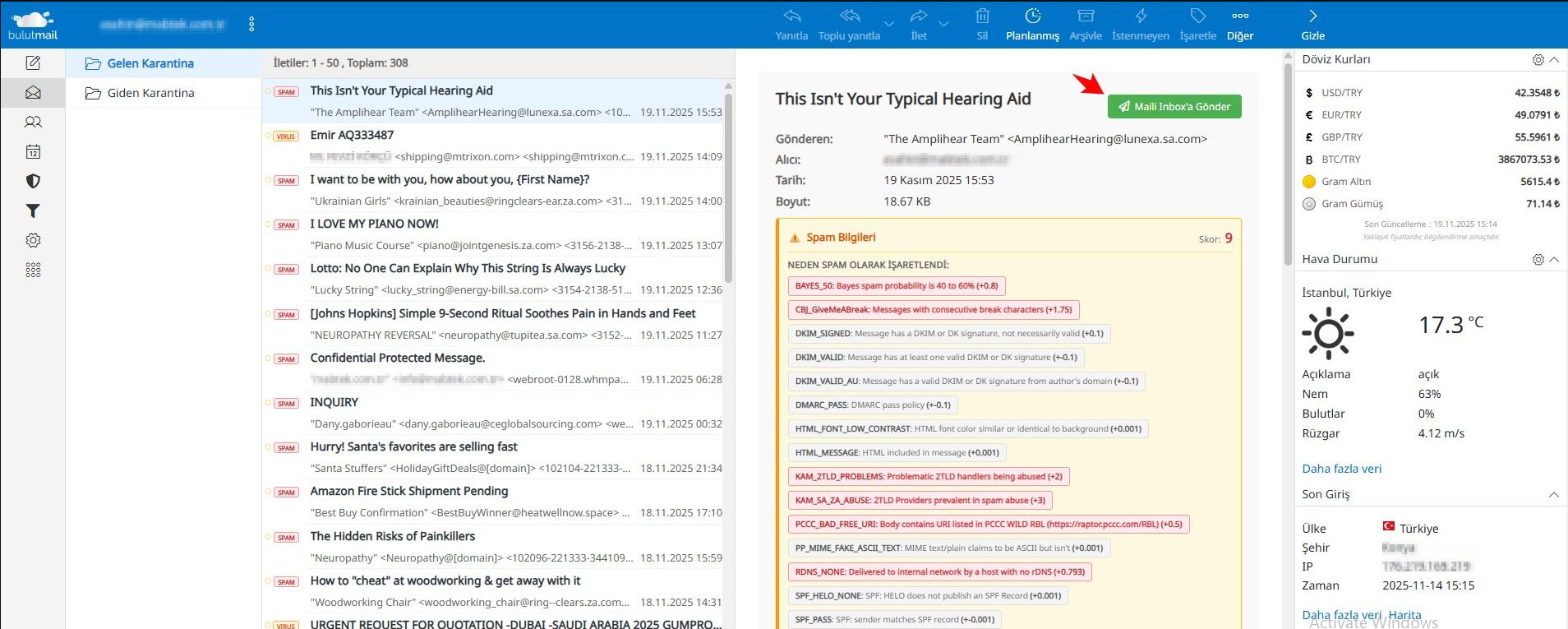
Task: Open the vertical dots account menu
Action: 251,24
